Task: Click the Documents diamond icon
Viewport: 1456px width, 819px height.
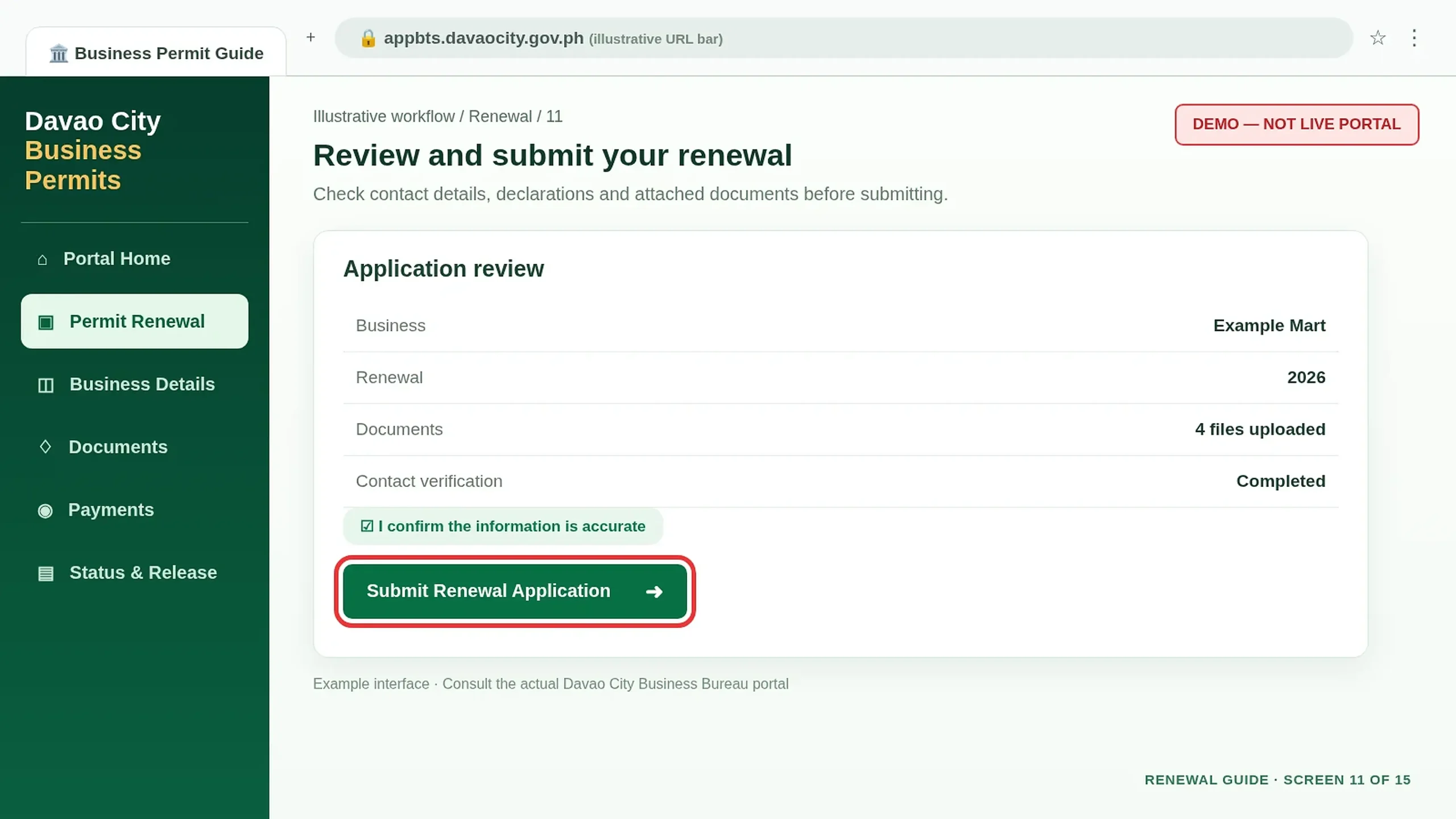Action: click(x=45, y=447)
